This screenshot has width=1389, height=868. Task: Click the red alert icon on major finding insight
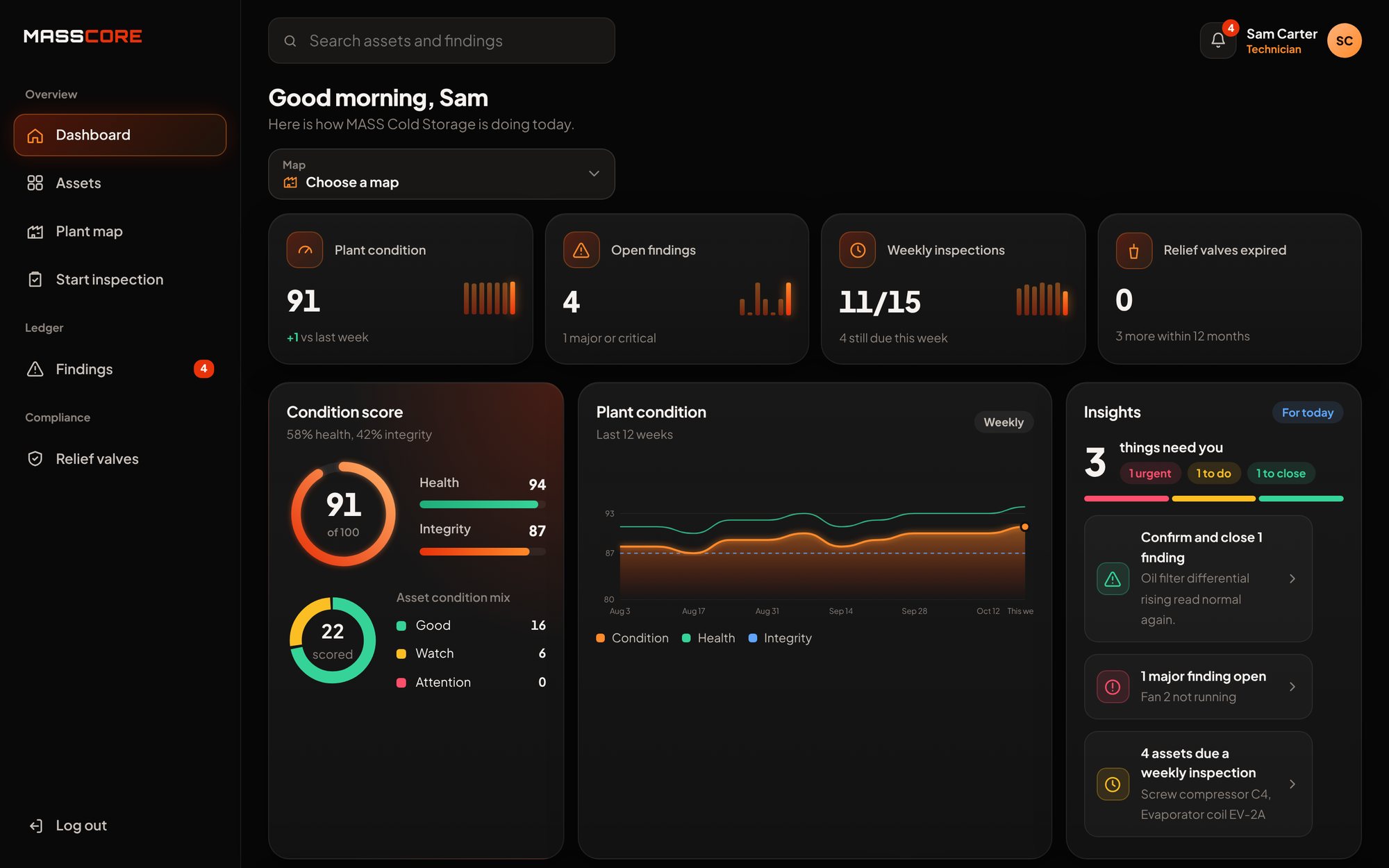(1113, 687)
